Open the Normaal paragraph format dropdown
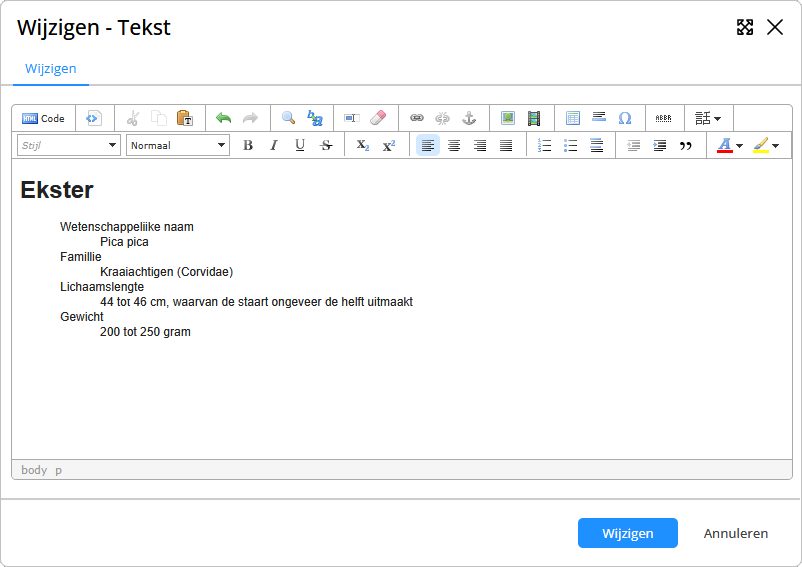This screenshot has height=567, width=802. click(178, 146)
